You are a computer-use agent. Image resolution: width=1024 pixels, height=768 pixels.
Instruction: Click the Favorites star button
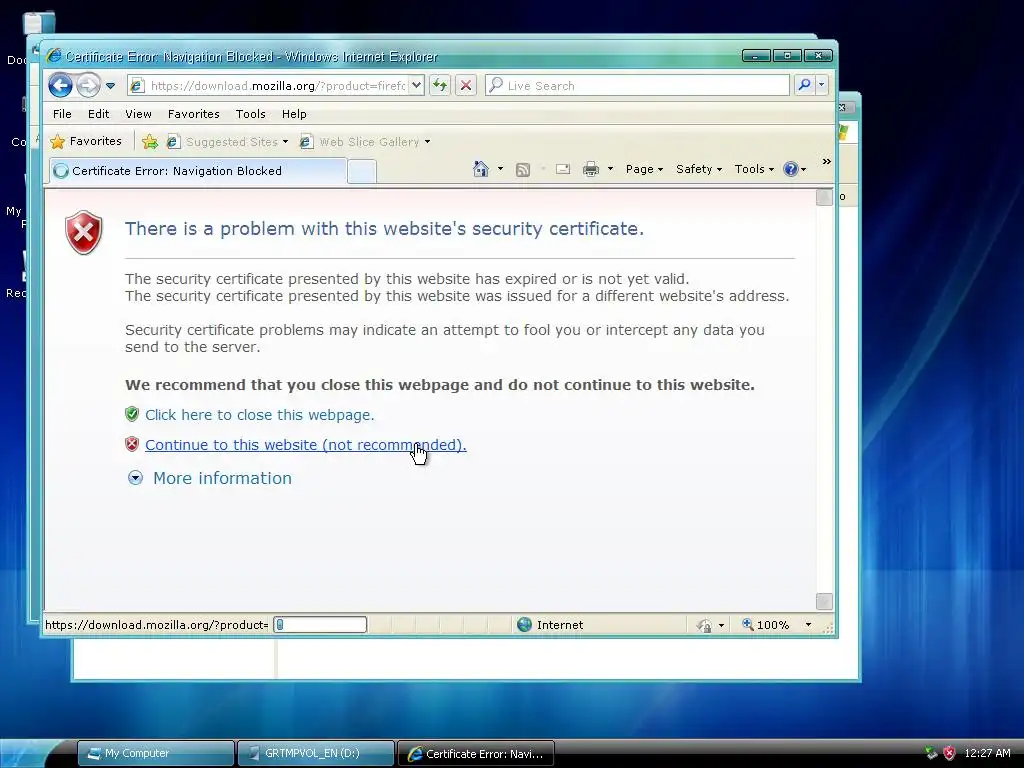pos(86,141)
